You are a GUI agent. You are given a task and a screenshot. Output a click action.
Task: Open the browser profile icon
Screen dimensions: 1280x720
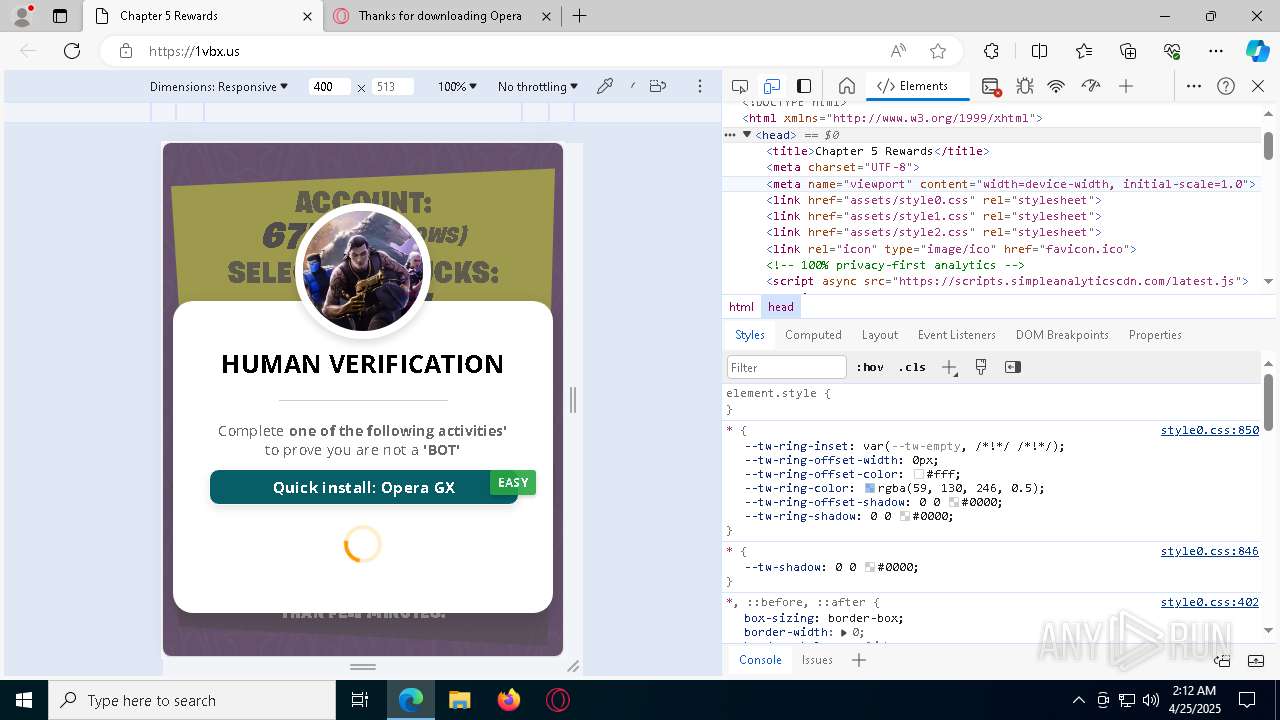pyautogui.click(x=22, y=16)
